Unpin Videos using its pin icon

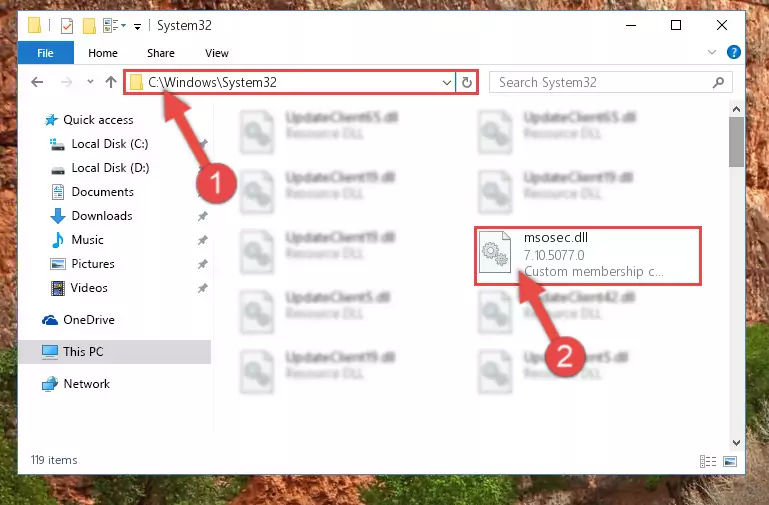coord(202,288)
